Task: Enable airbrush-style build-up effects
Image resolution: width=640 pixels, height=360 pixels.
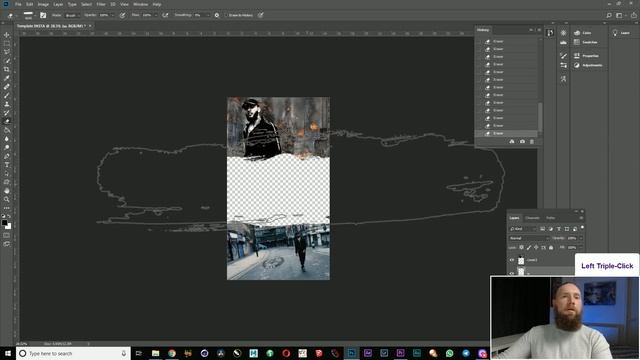Action: [x=165, y=15]
